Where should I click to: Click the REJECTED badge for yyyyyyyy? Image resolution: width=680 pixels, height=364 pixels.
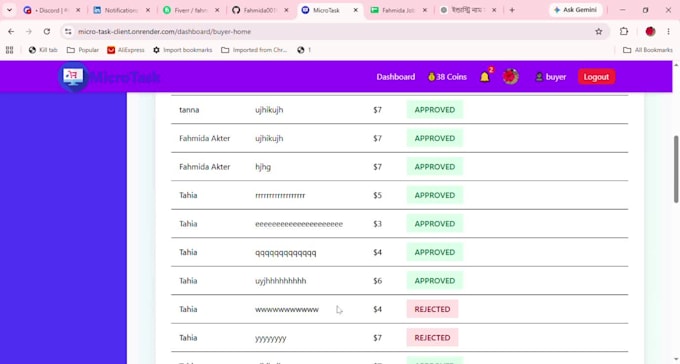point(432,338)
